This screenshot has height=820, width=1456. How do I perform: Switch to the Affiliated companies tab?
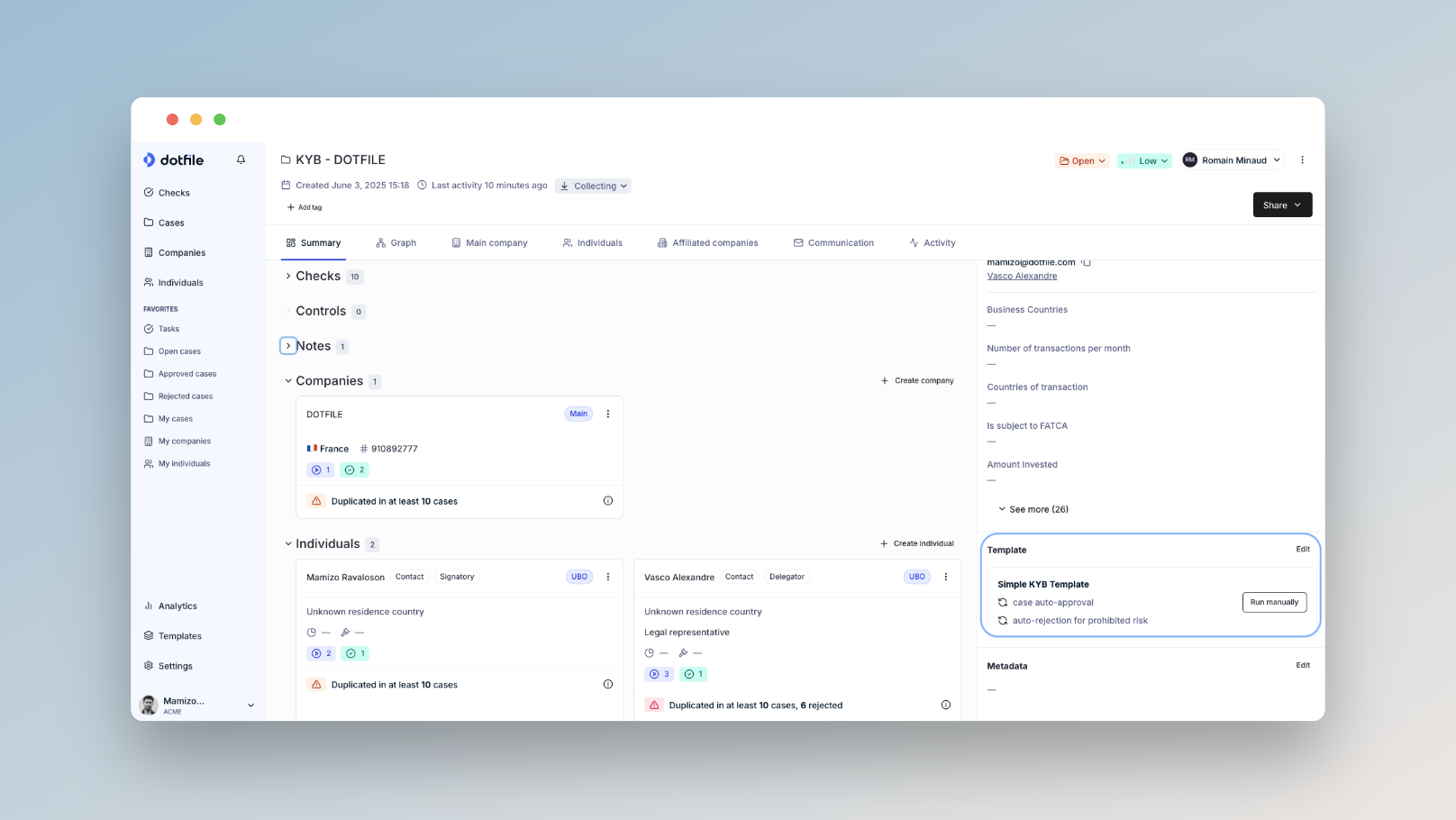click(707, 242)
